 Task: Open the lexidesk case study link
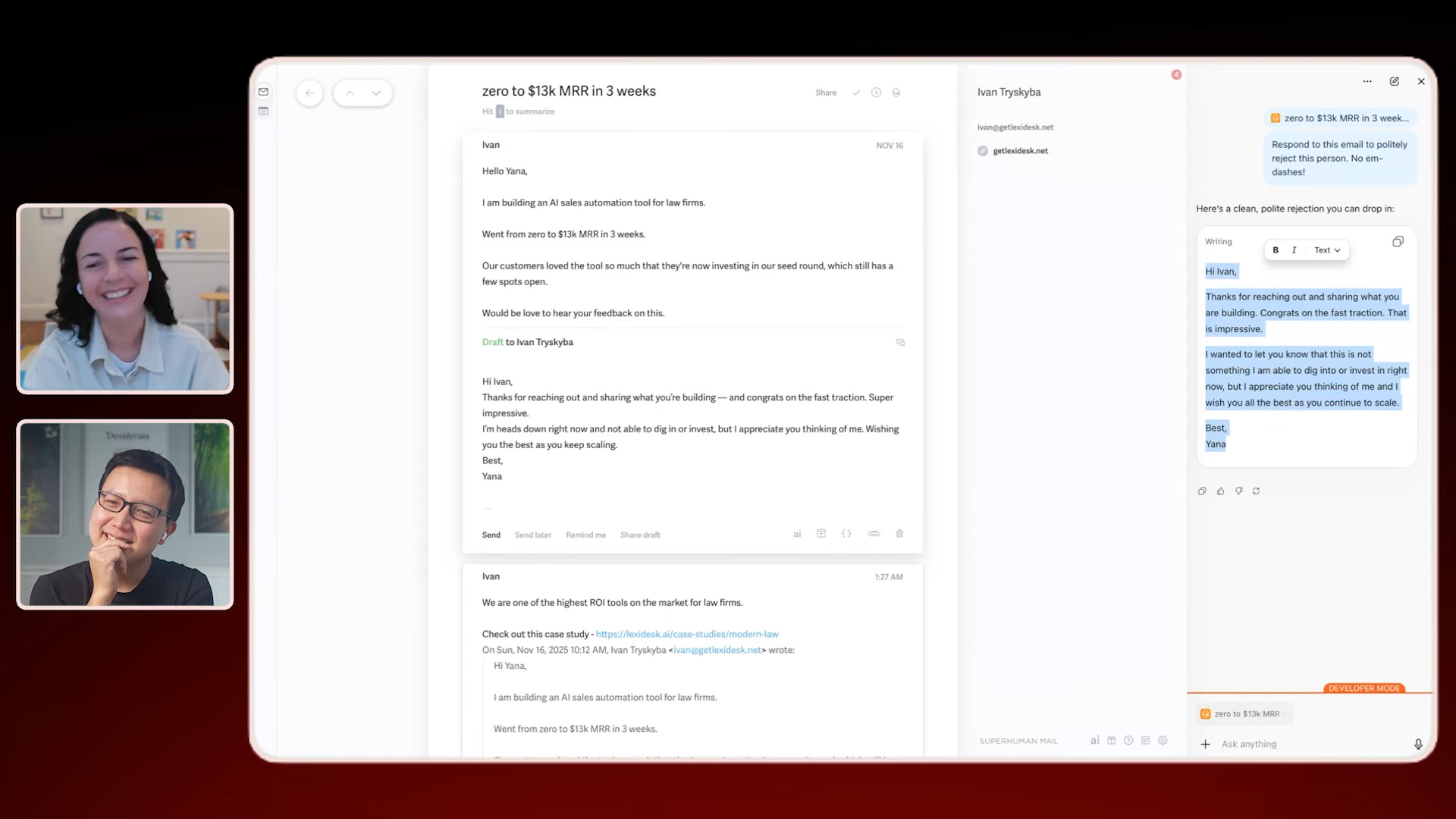pyautogui.click(x=687, y=634)
